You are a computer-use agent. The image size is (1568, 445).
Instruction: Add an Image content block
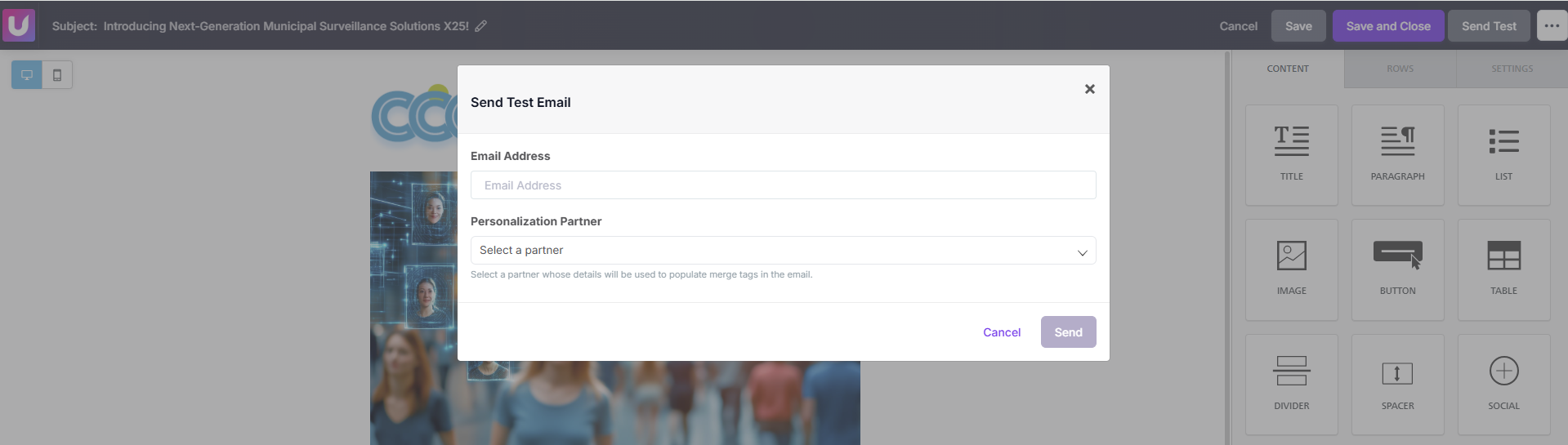(x=1291, y=269)
